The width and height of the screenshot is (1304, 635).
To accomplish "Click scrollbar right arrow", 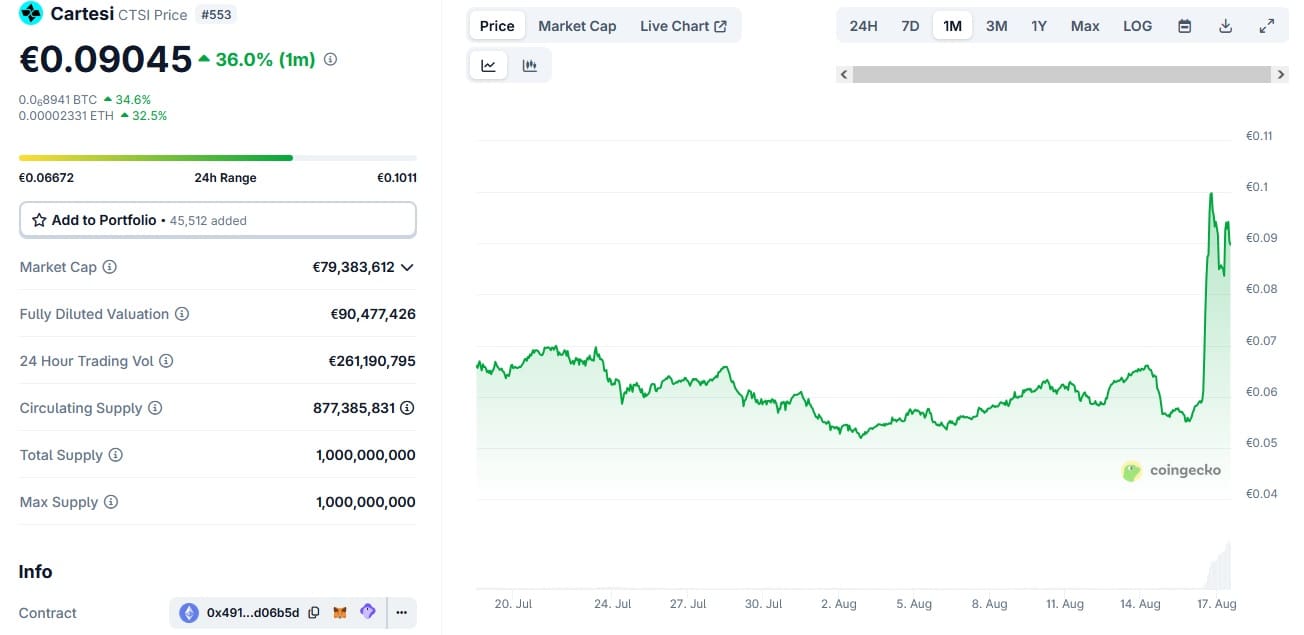I will click(x=1281, y=74).
